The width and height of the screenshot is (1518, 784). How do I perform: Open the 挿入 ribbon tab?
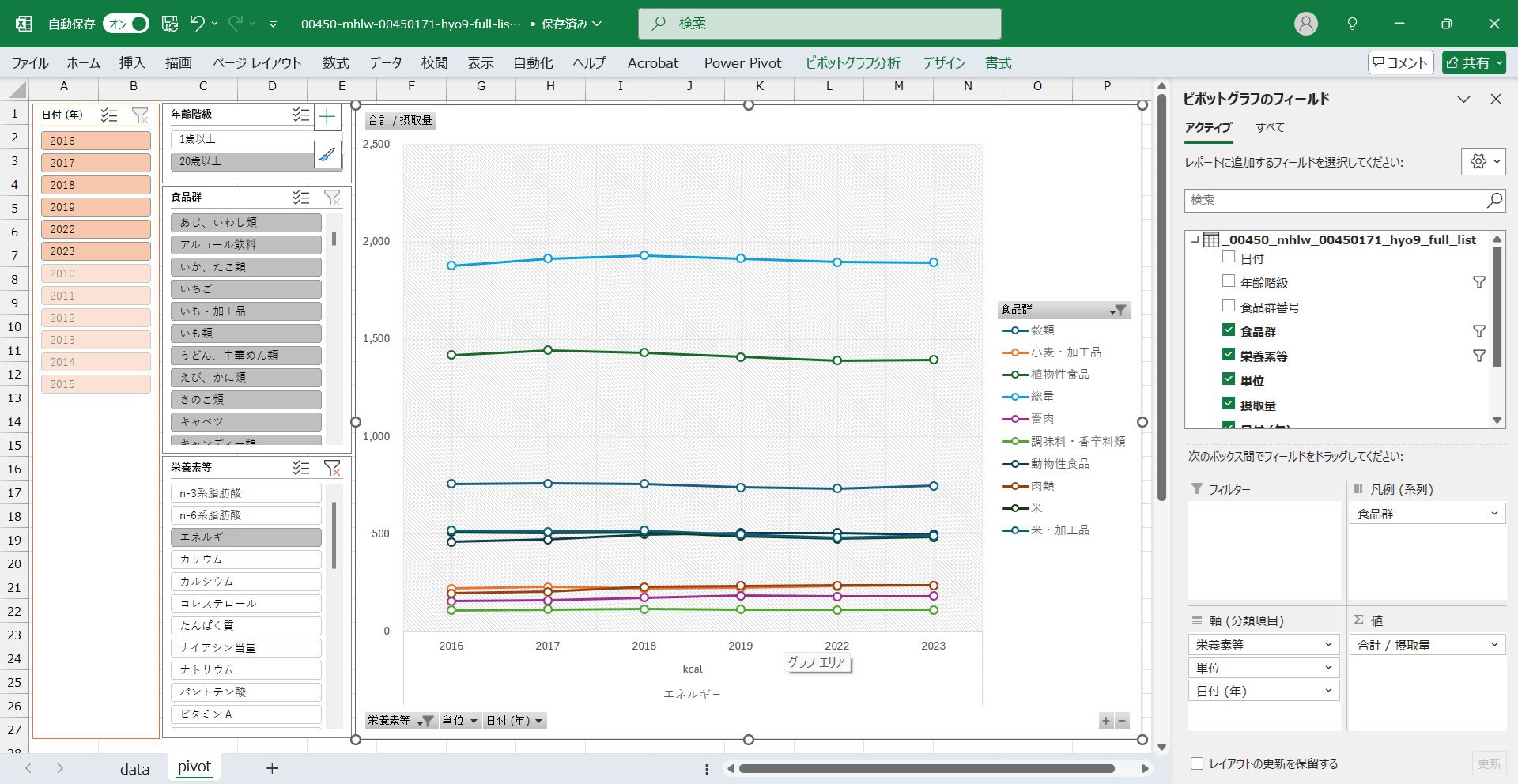132,63
